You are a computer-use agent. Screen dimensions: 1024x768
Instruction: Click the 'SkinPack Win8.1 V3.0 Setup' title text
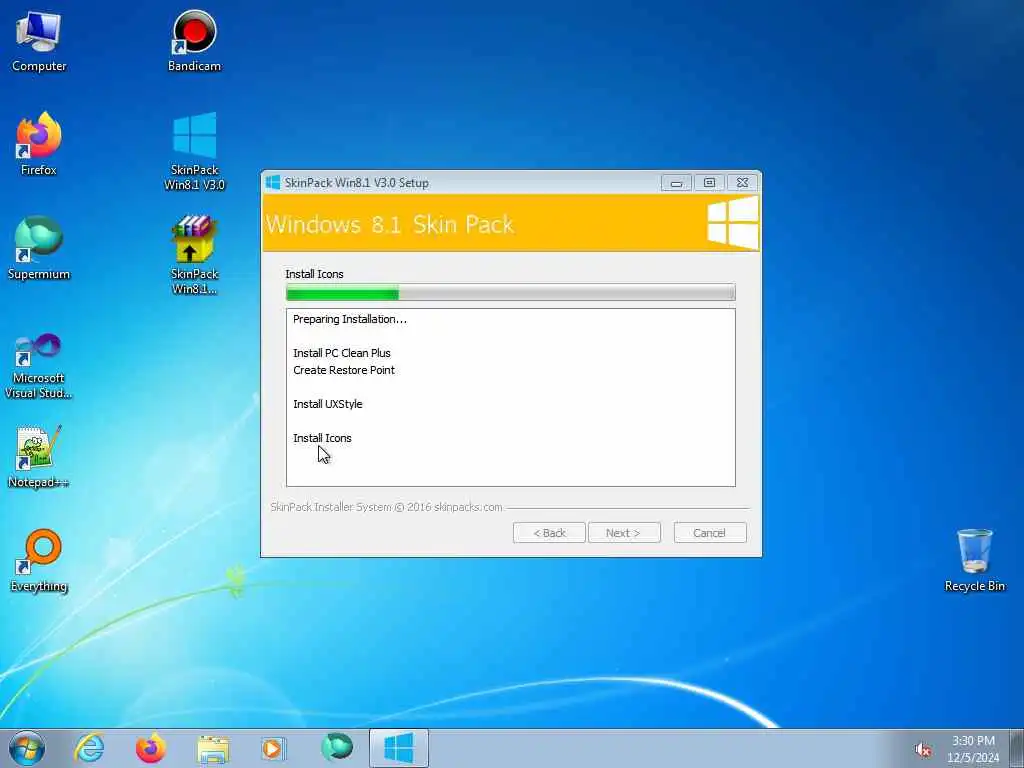click(x=357, y=183)
